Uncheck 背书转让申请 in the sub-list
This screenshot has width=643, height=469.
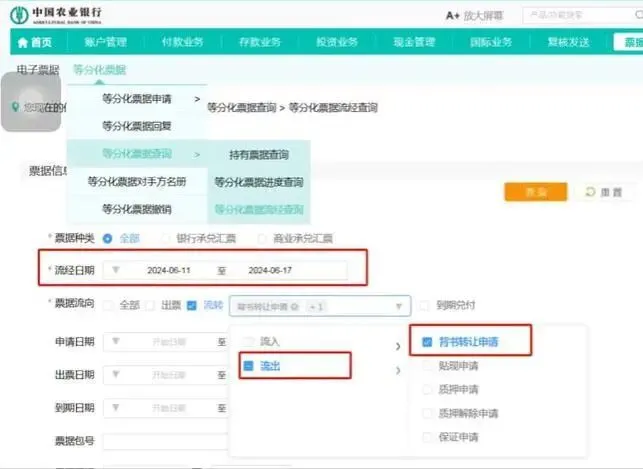tap(427, 342)
